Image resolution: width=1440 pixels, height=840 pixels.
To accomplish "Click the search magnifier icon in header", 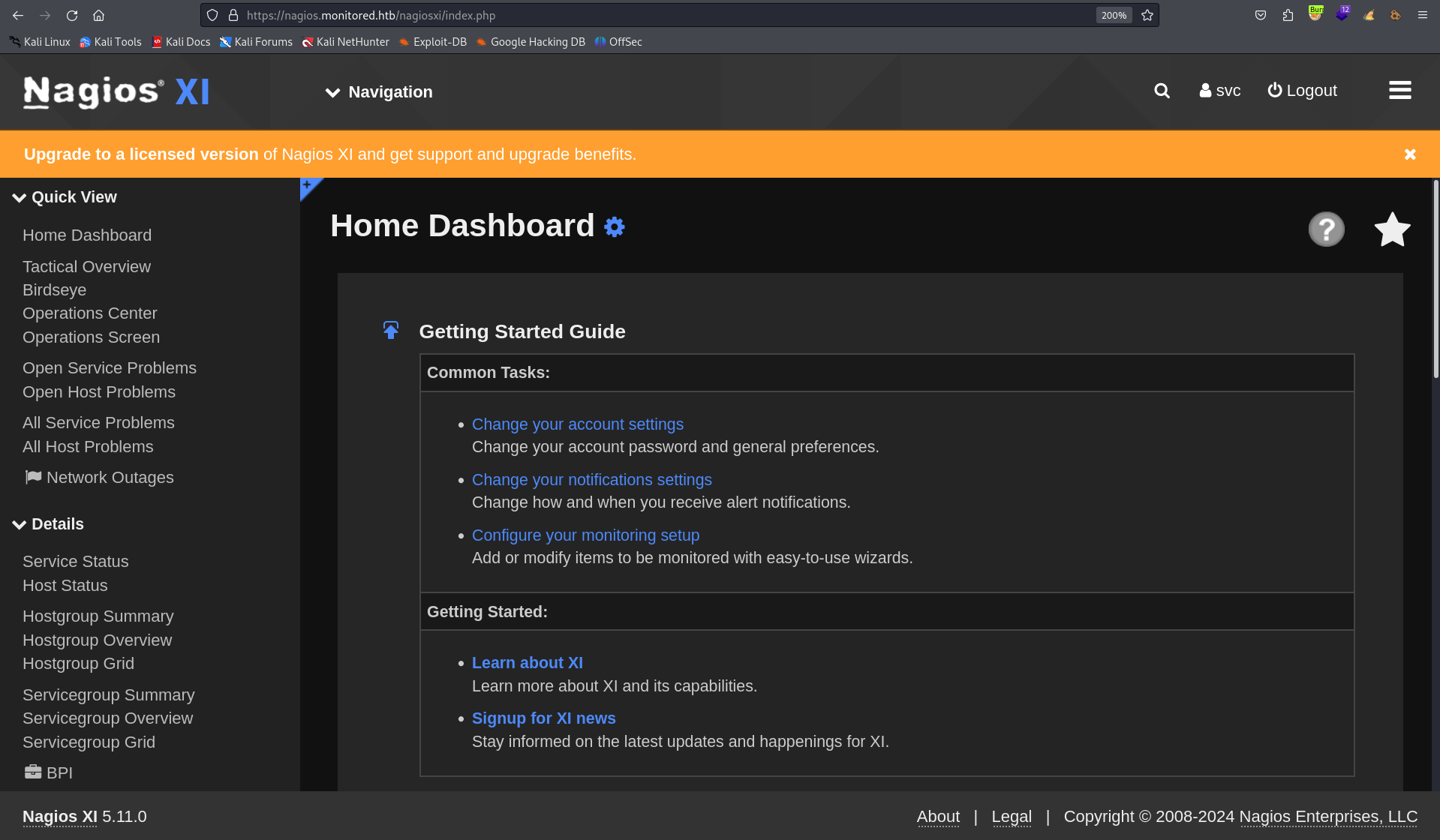I will coord(1162,91).
